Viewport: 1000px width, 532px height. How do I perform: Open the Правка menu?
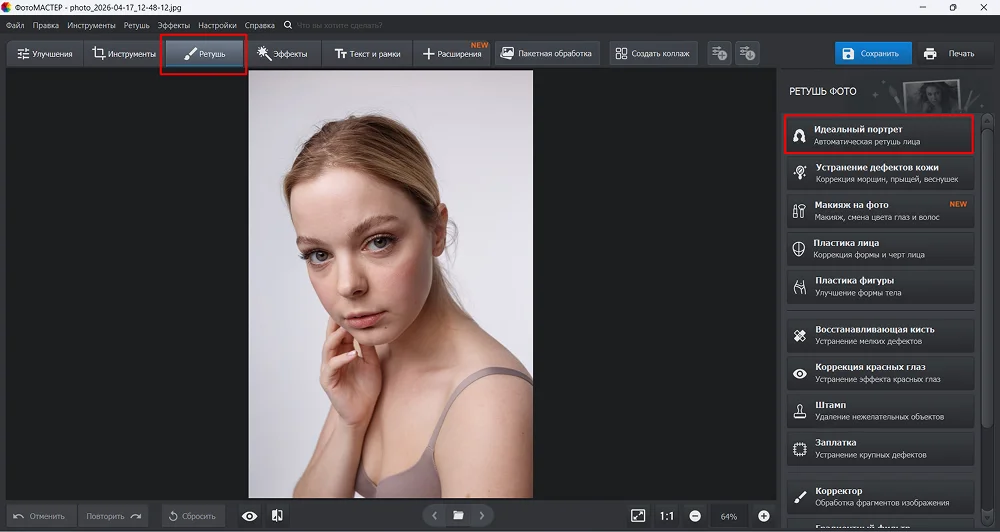tap(45, 26)
